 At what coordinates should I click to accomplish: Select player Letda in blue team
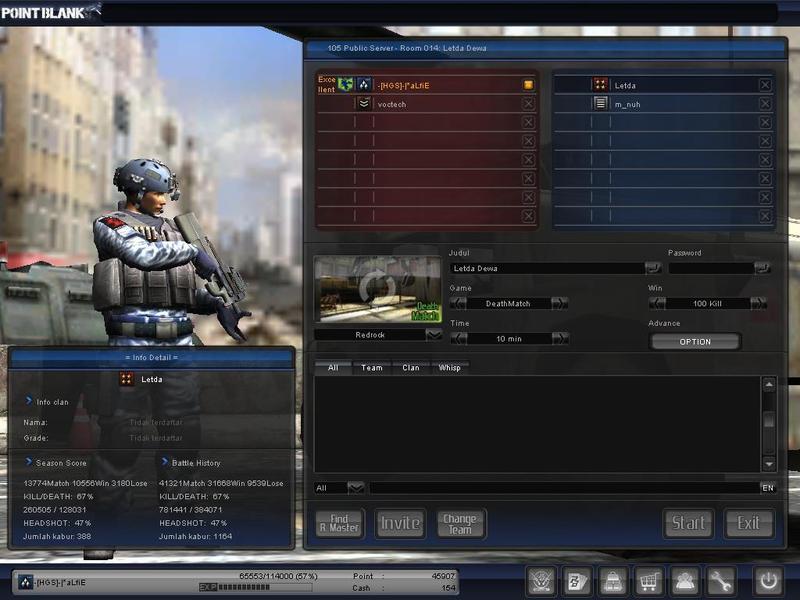point(662,85)
